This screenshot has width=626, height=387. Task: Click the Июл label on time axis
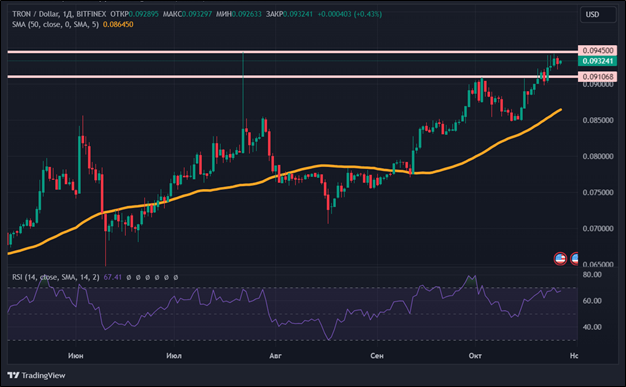point(174,355)
